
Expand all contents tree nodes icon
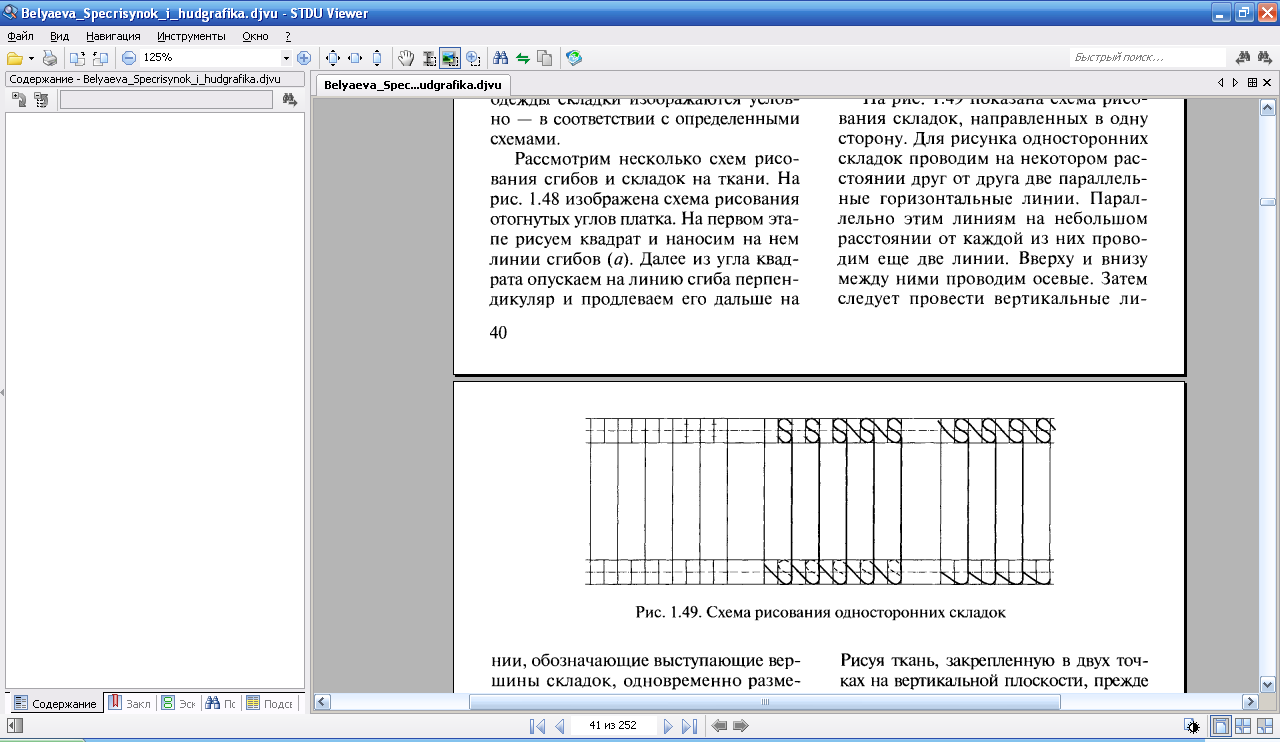click(x=19, y=99)
